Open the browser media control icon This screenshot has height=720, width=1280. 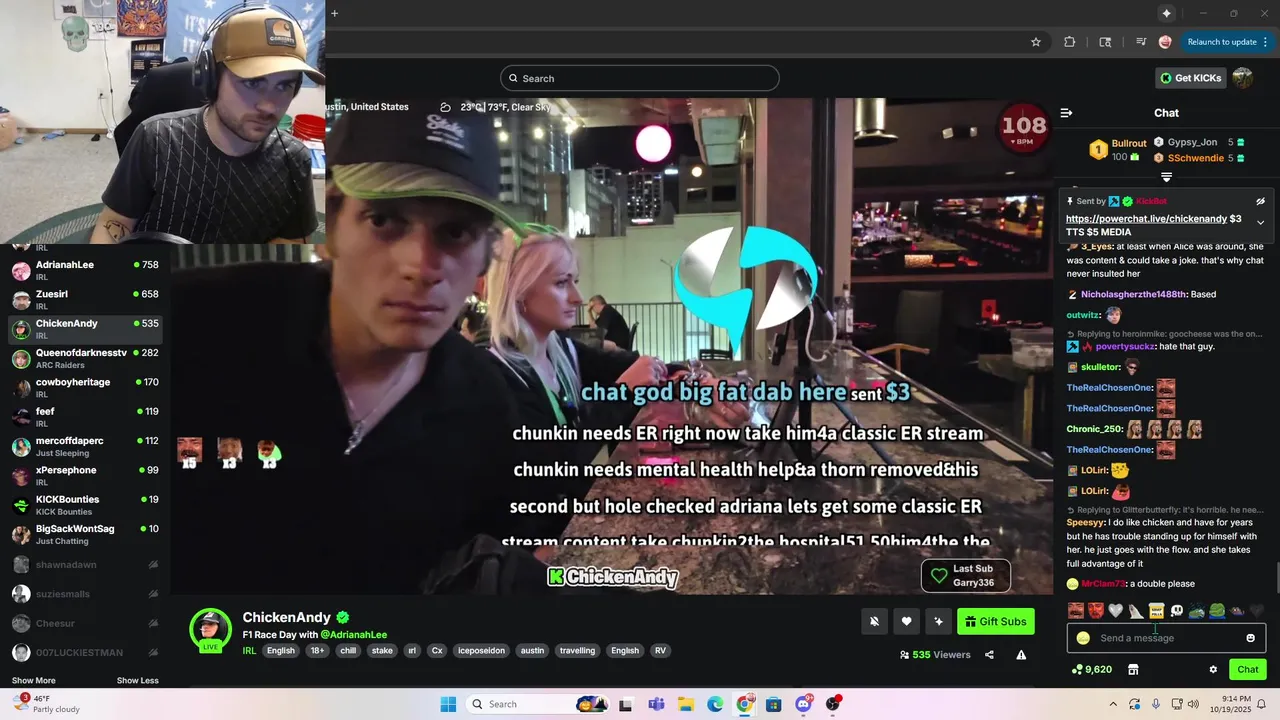[1141, 42]
